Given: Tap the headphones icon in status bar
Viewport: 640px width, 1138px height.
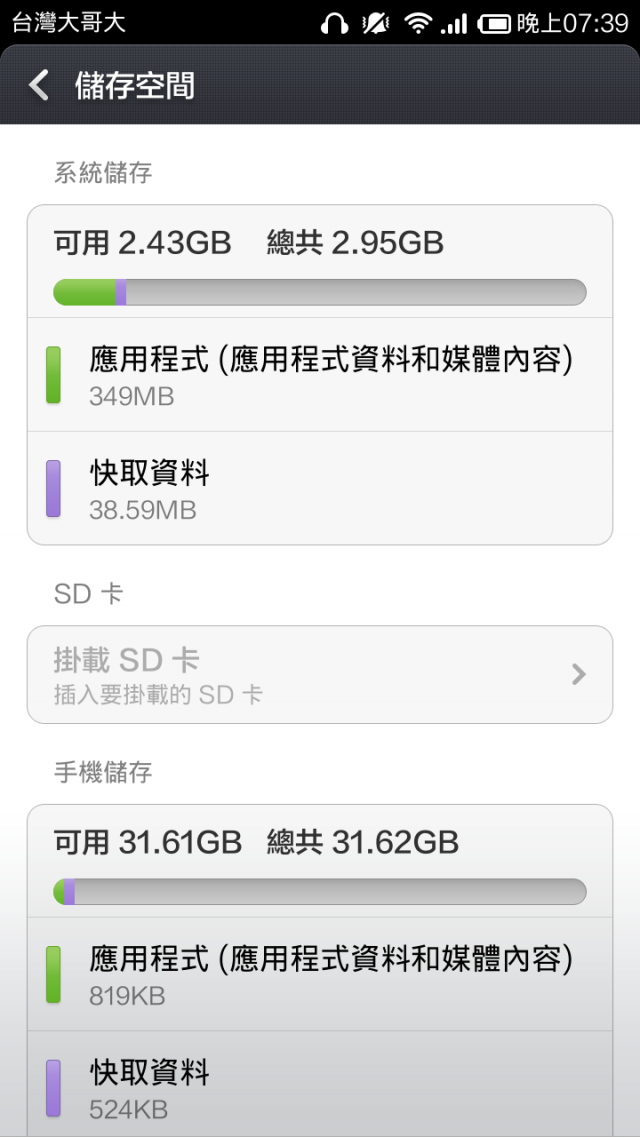Looking at the screenshot, I should pos(334,23).
